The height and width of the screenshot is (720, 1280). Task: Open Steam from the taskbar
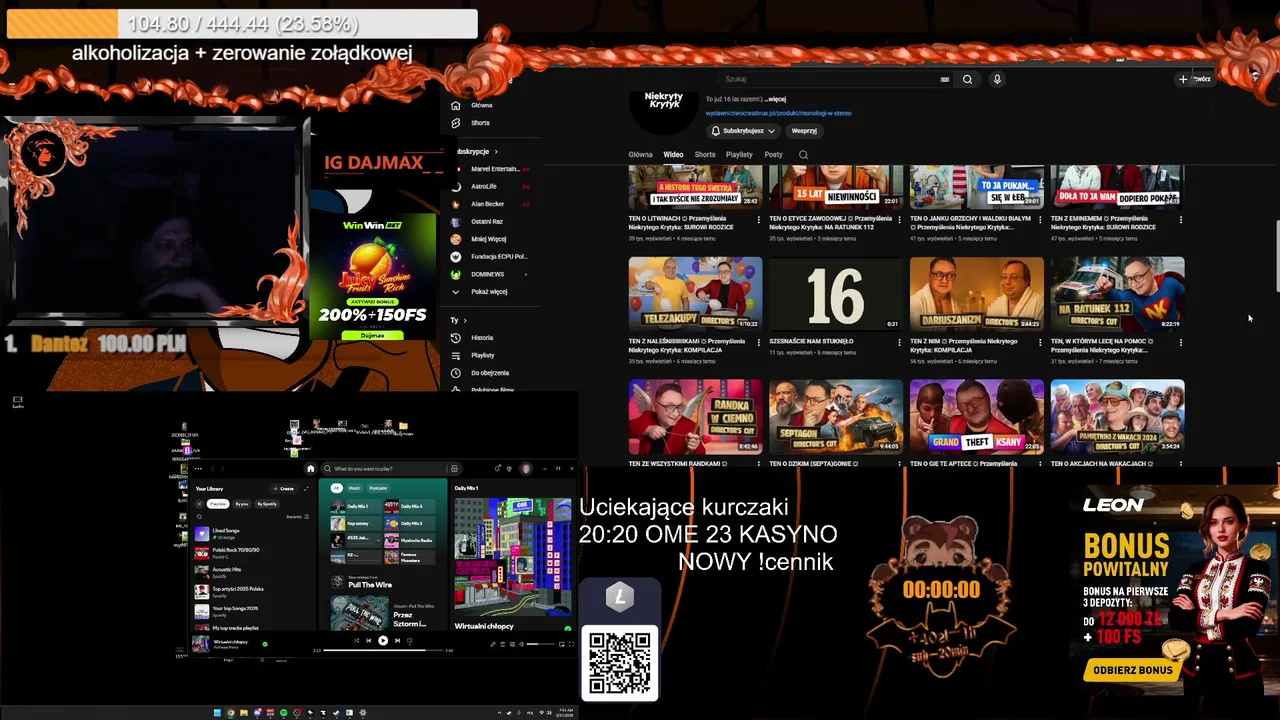click(336, 713)
